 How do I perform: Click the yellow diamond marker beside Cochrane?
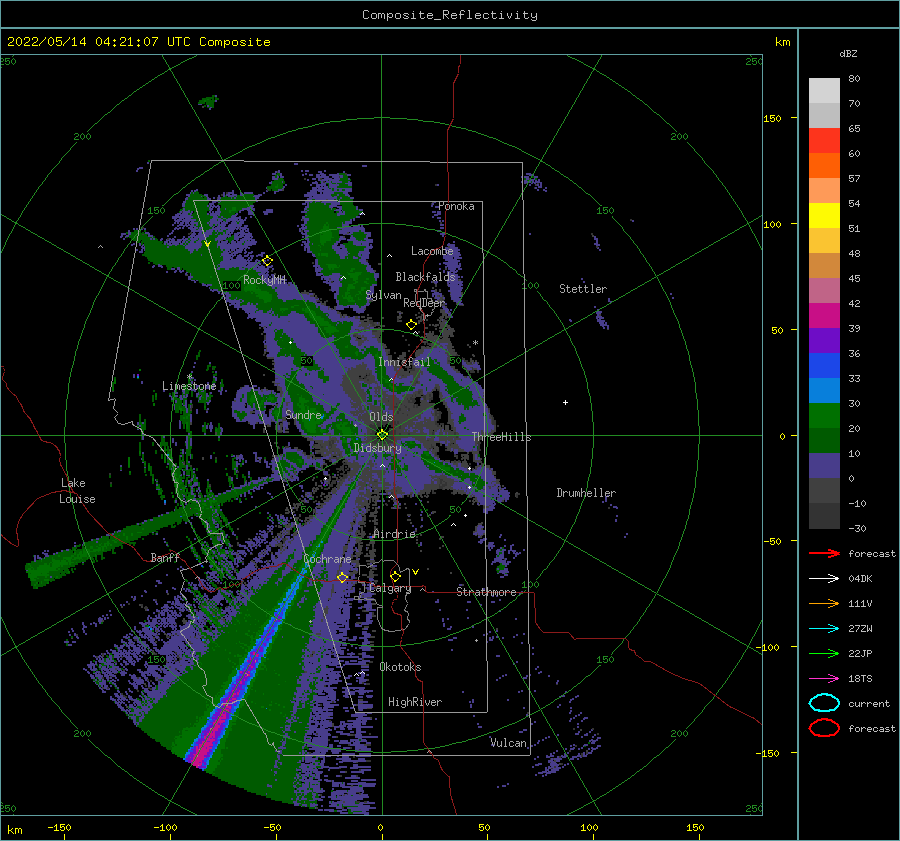coord(342,577)
